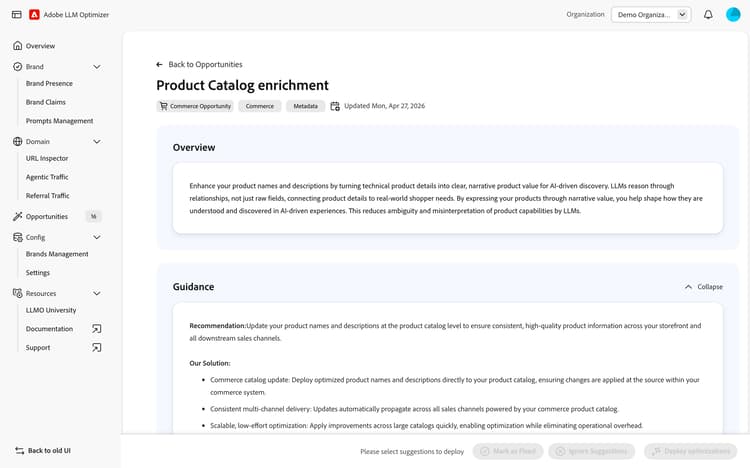
Task: Click the Guidance heading
Action: click(x=193, y=287)
